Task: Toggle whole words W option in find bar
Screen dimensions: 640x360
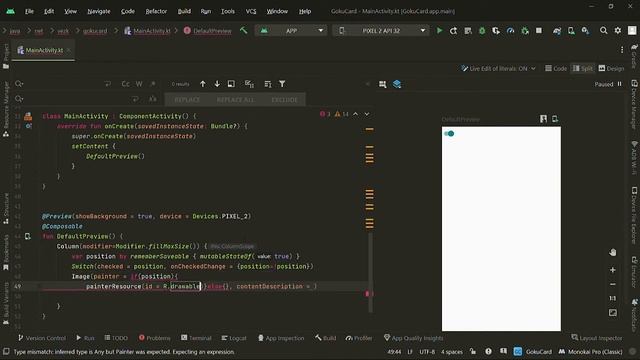Action: pyautogui.click(x=139, y=84)
